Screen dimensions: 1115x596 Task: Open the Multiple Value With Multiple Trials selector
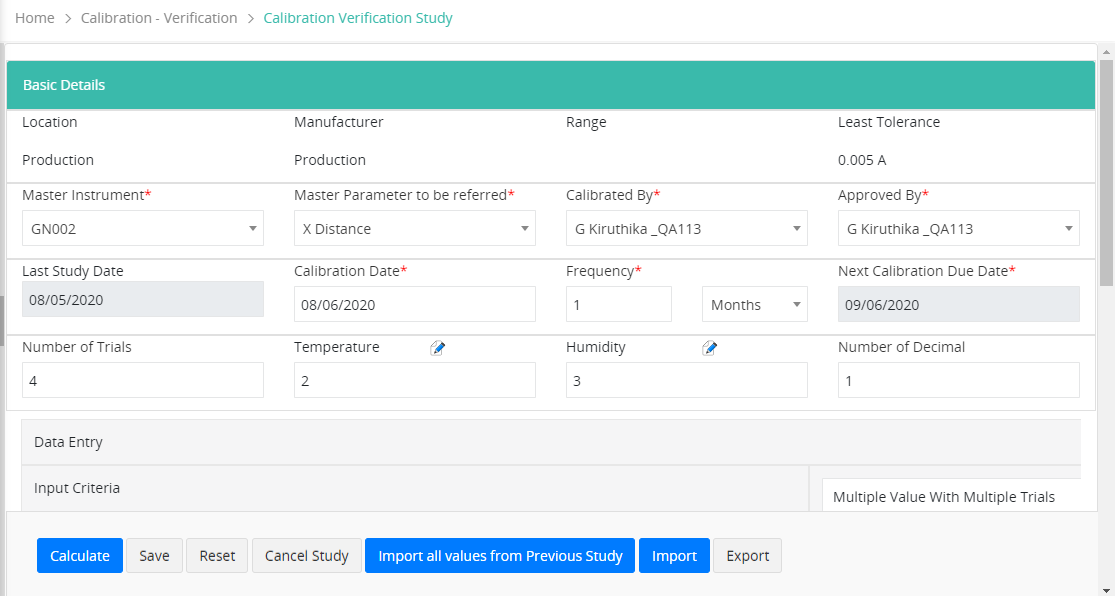[x=951, y=496]
